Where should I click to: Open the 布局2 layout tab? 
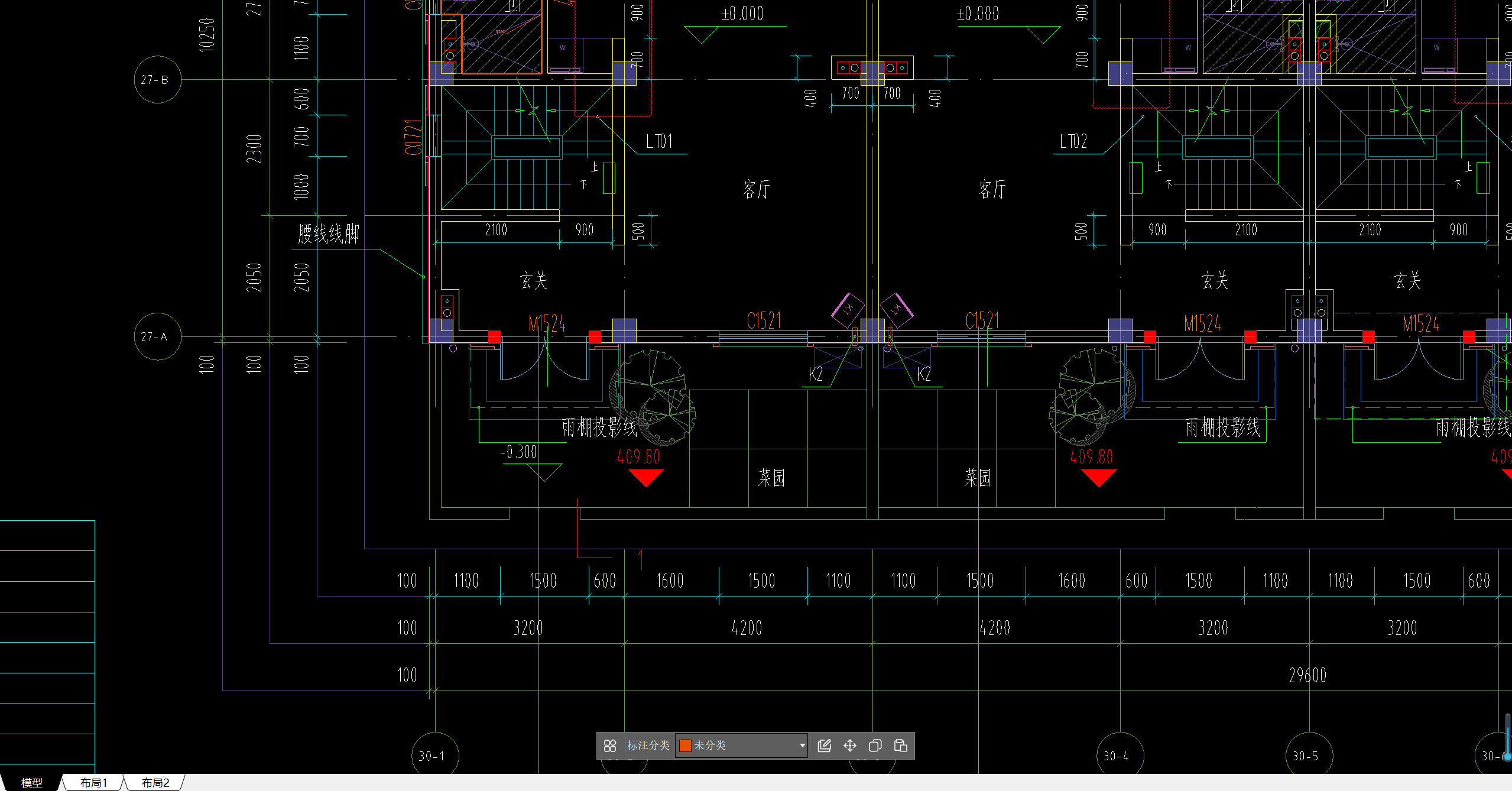pos(155,783)
